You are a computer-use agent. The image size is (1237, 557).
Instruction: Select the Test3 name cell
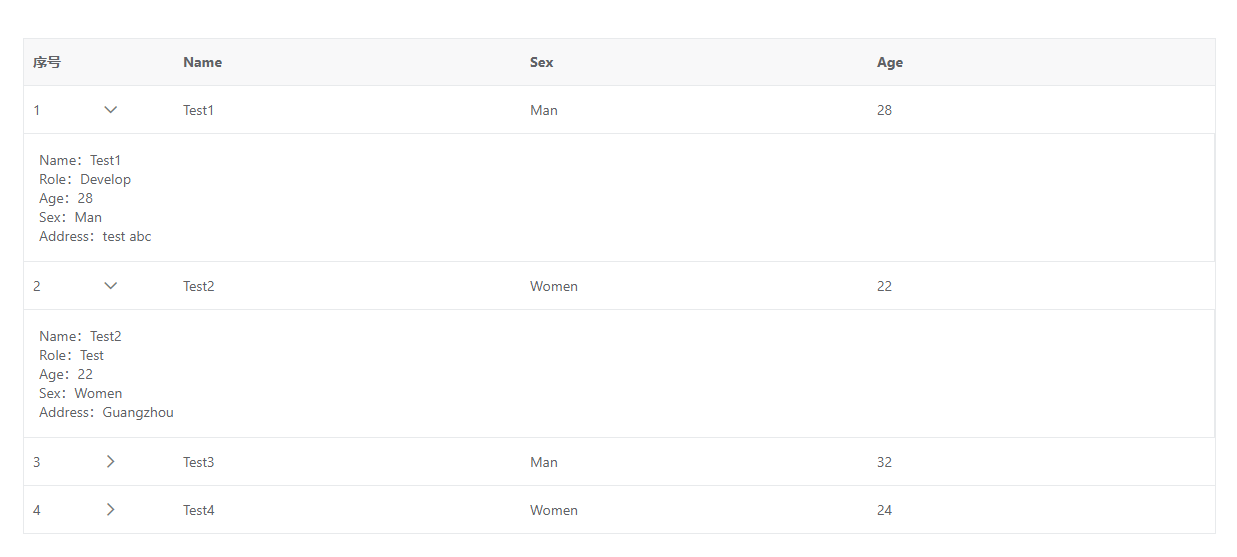tap(199, 462)
